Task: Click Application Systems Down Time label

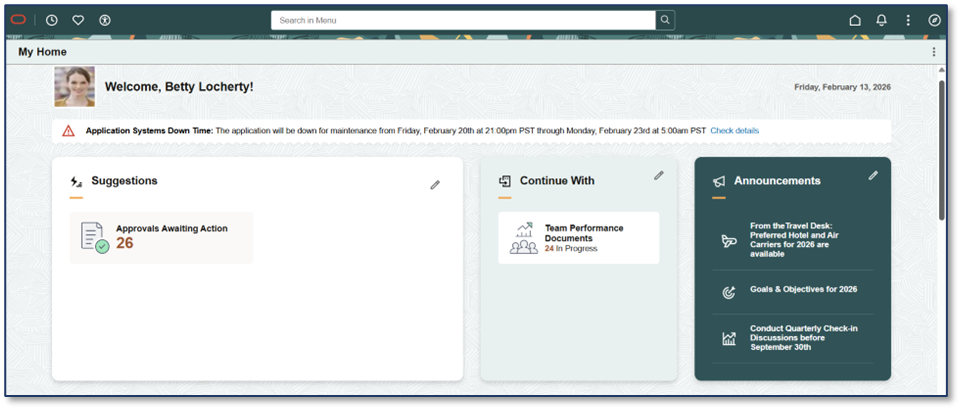Action: (150, 131)
